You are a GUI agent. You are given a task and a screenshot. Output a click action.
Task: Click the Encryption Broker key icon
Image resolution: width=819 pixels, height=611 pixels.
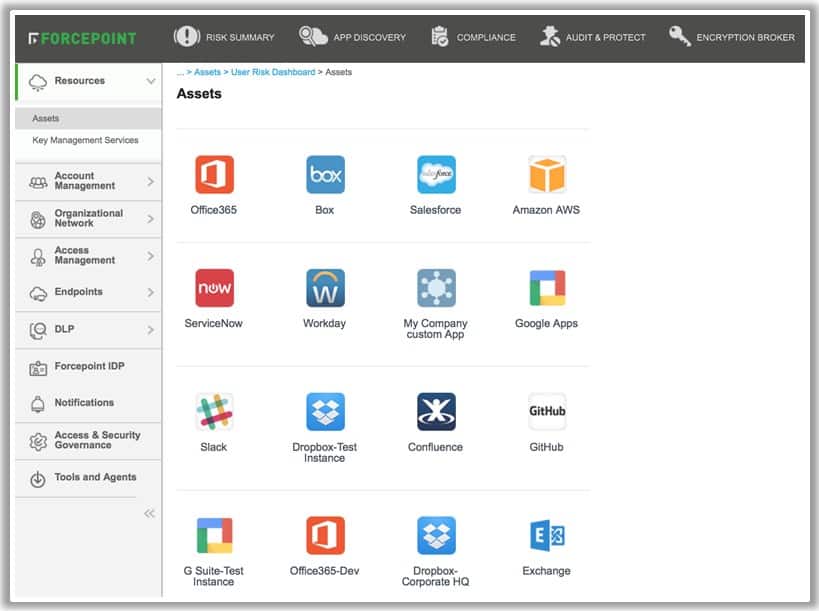[680, 36]
